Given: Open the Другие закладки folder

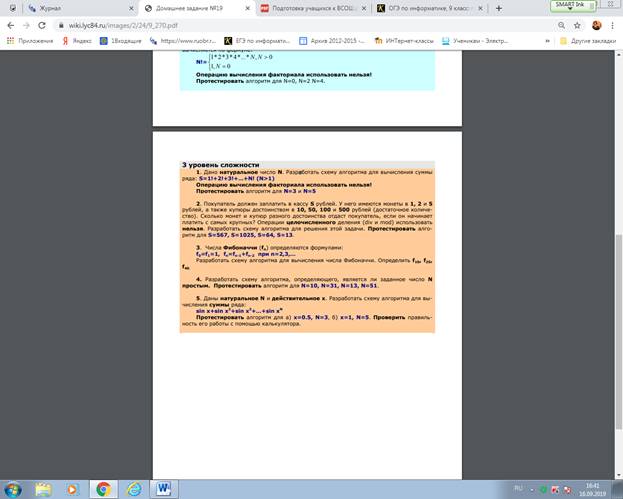Looking at the screenshot, I should [x=589, y=42].
